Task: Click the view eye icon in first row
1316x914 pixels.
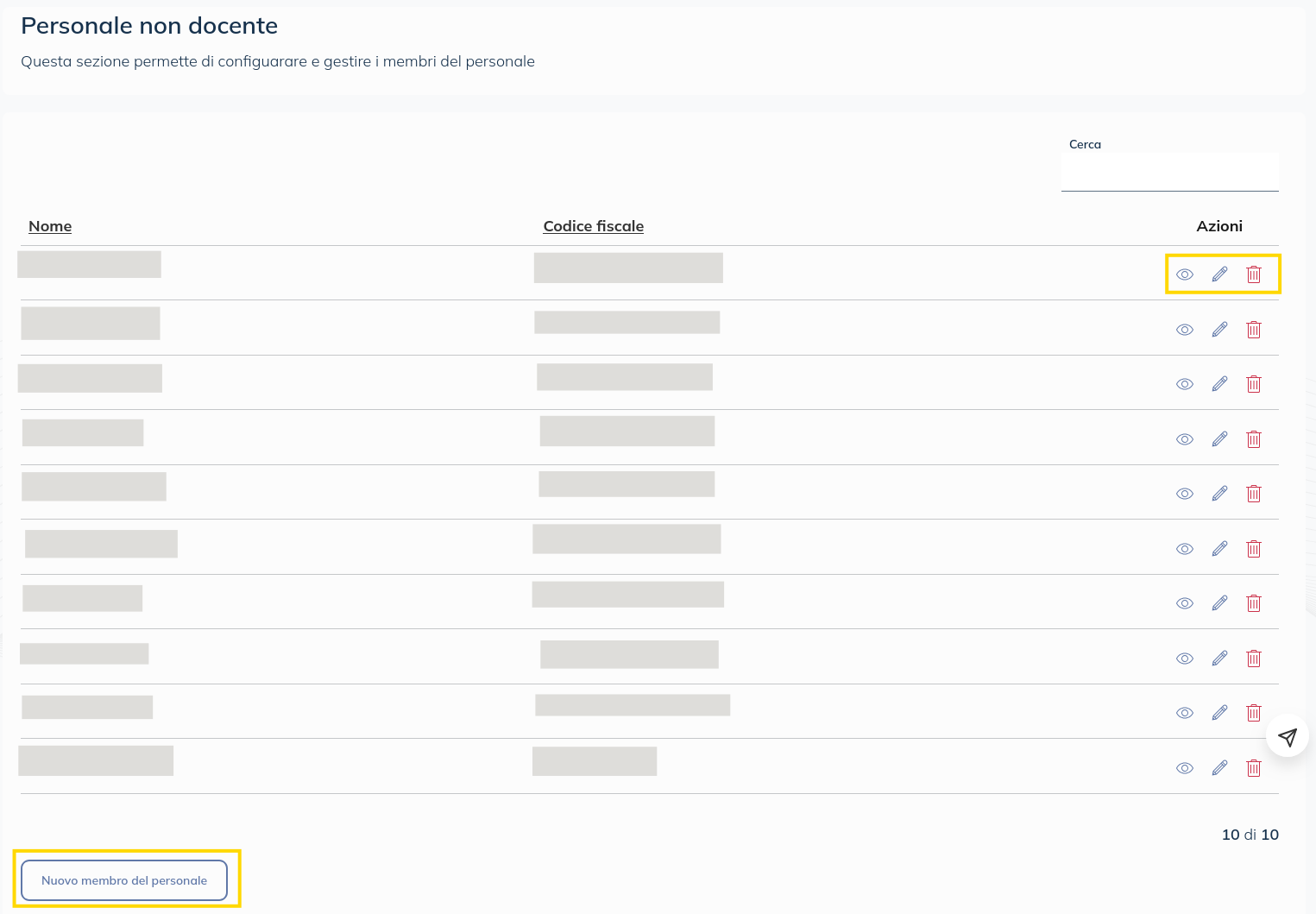Action: point(1185,274)
